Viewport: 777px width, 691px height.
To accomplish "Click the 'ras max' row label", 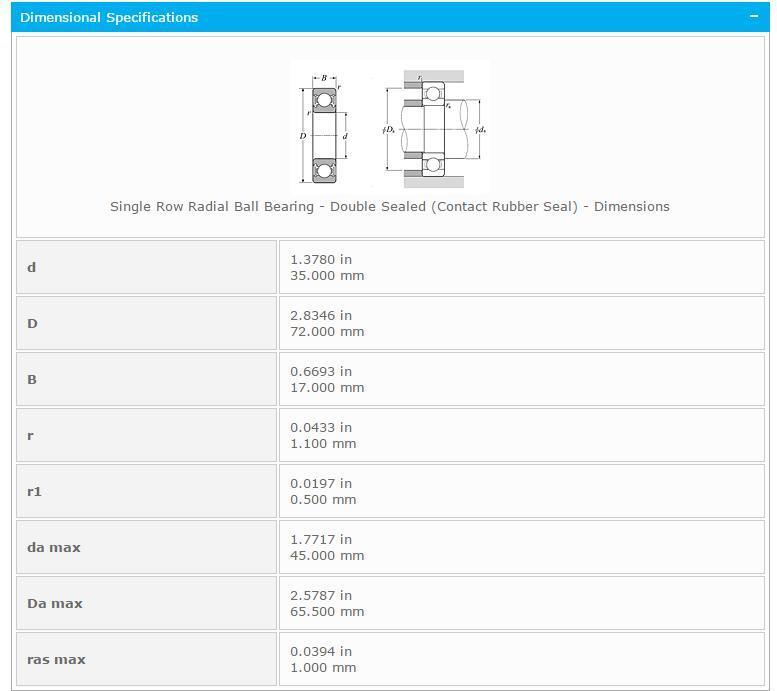I will tap(56, 659).
